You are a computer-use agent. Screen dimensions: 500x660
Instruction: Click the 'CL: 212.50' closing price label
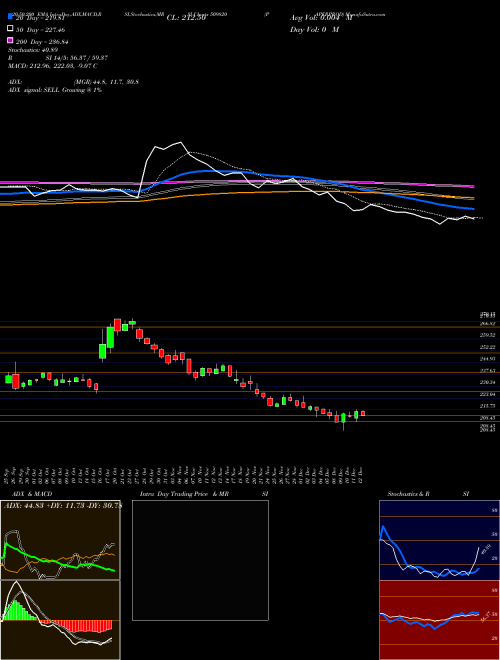(186, 18)
